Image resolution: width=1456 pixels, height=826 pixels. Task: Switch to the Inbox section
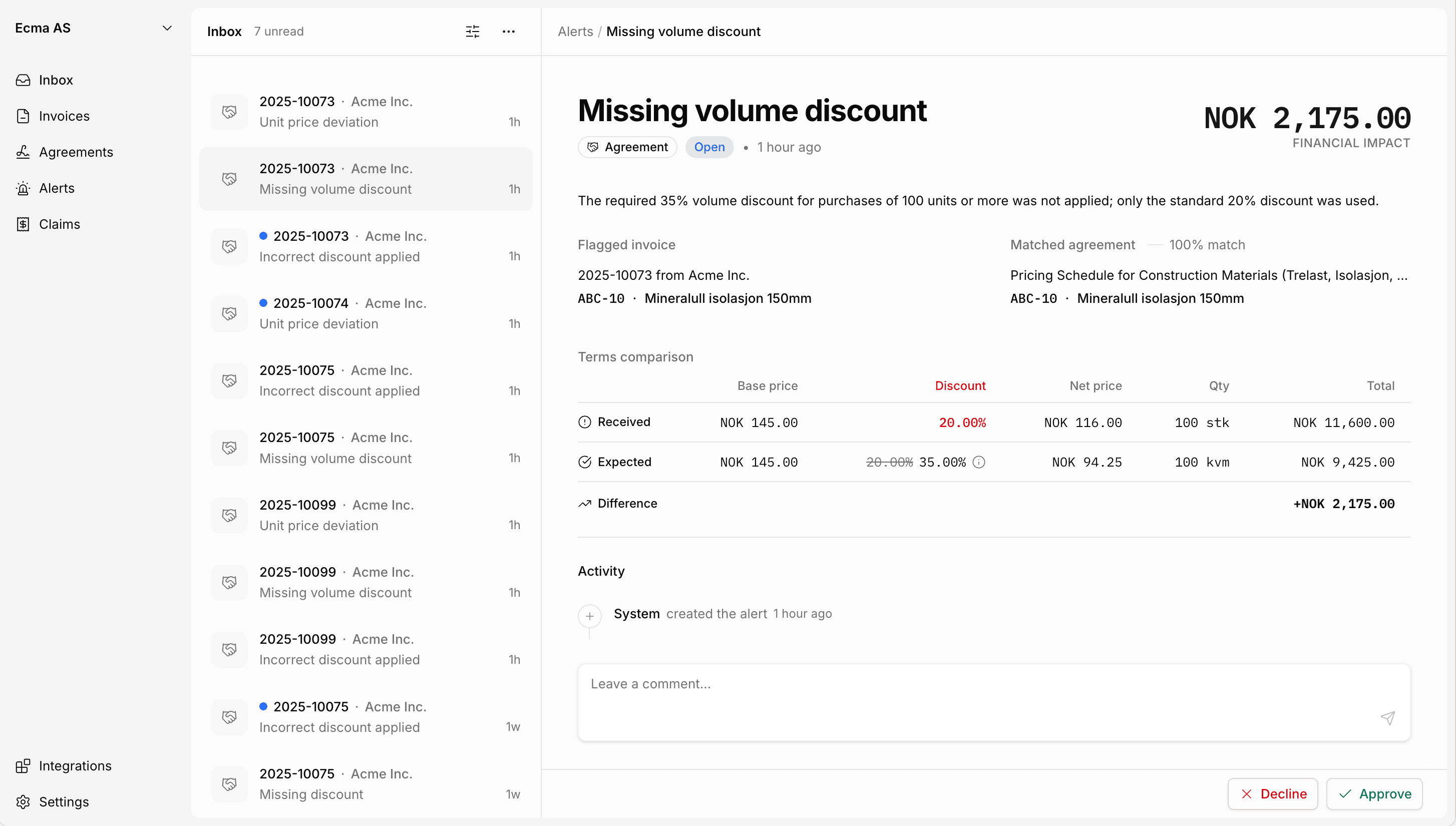coord(56,80)
